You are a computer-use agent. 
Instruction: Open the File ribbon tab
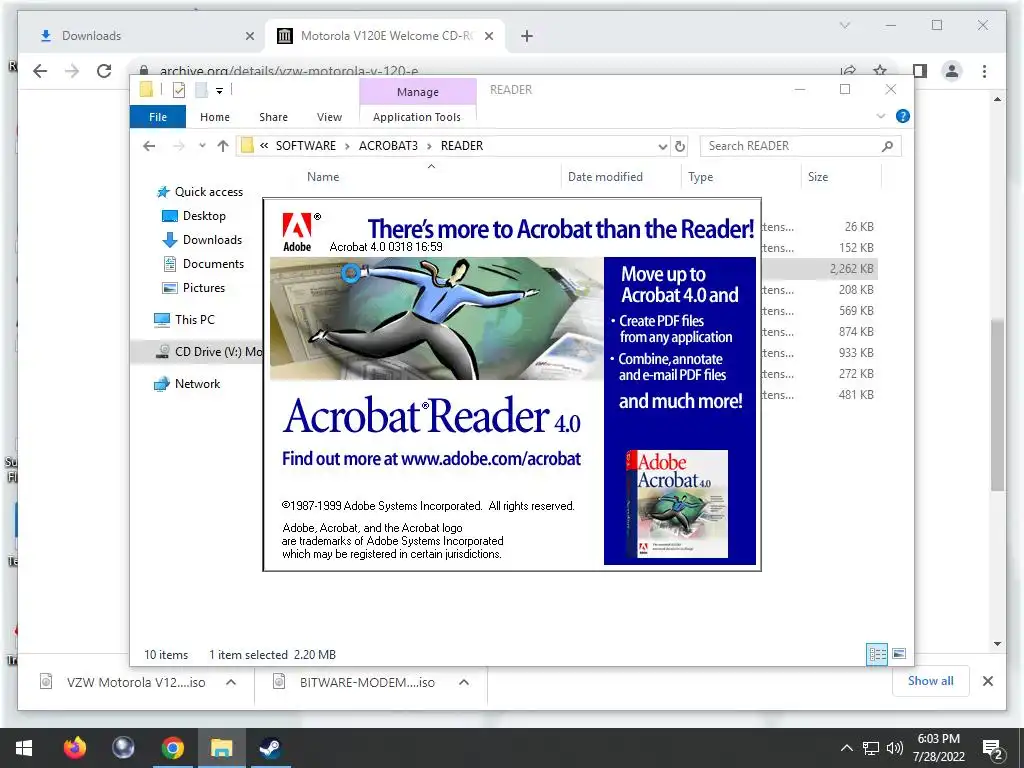click(158, 117)
